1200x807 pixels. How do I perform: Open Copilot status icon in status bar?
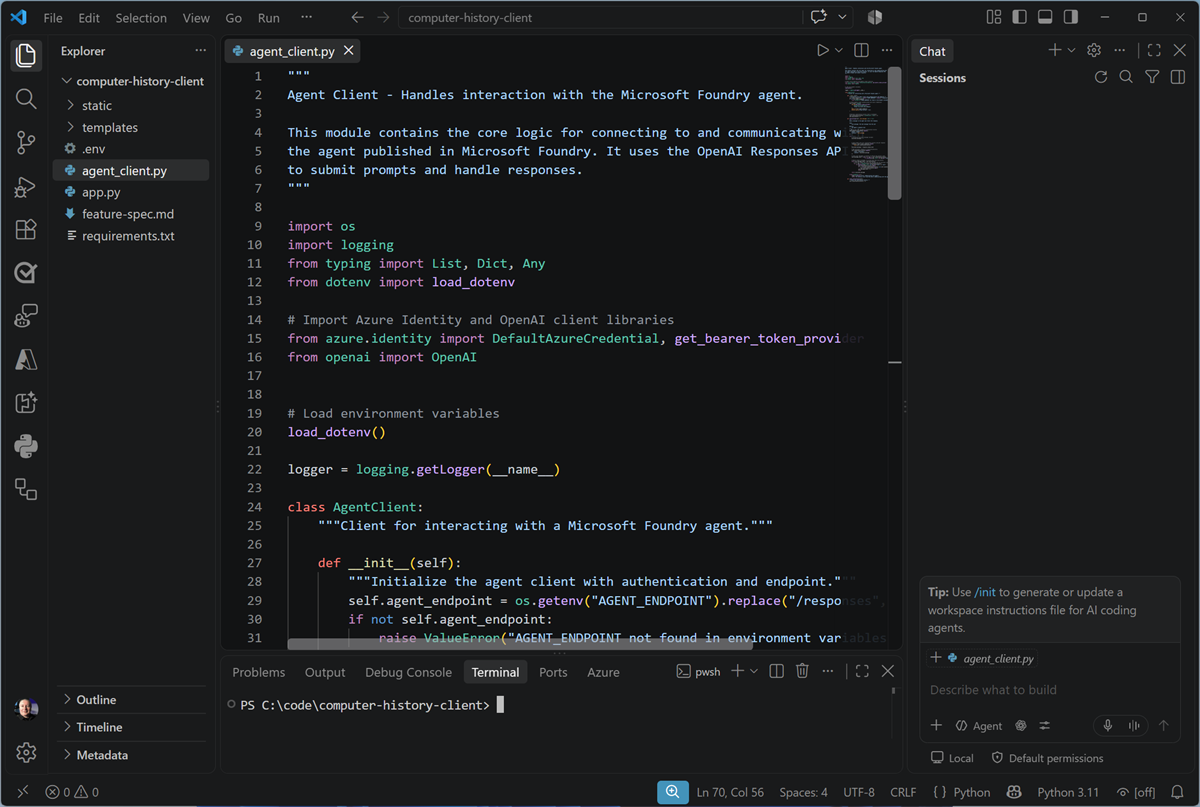pos(1014,792)
